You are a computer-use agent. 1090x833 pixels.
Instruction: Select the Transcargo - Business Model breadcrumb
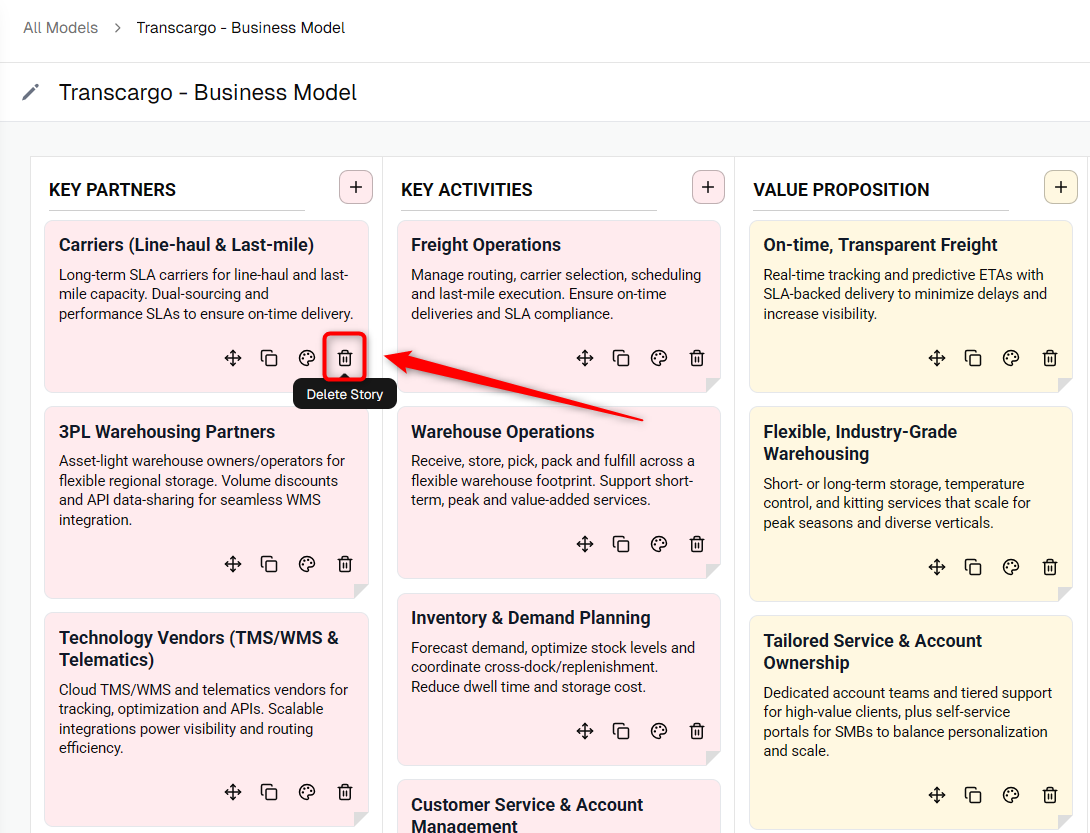tap(241, 28)
